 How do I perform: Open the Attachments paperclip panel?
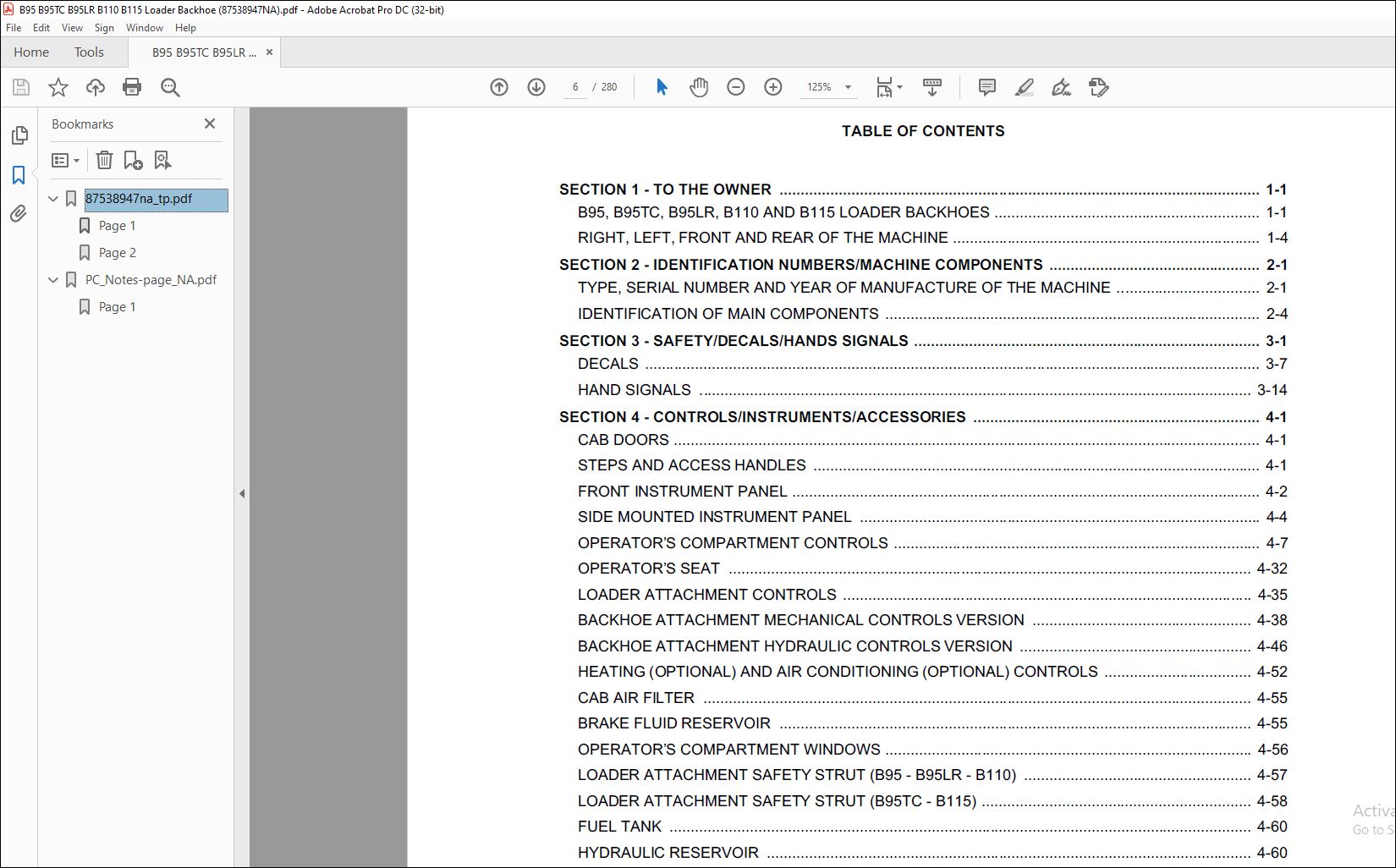point(19,214)
